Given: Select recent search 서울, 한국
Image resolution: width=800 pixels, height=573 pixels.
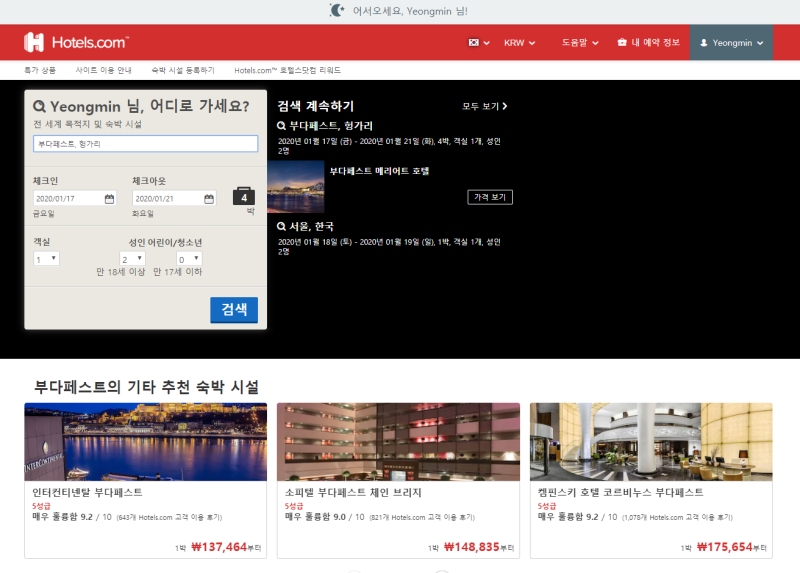Looking at the screenshot, I should pos(312,226).
